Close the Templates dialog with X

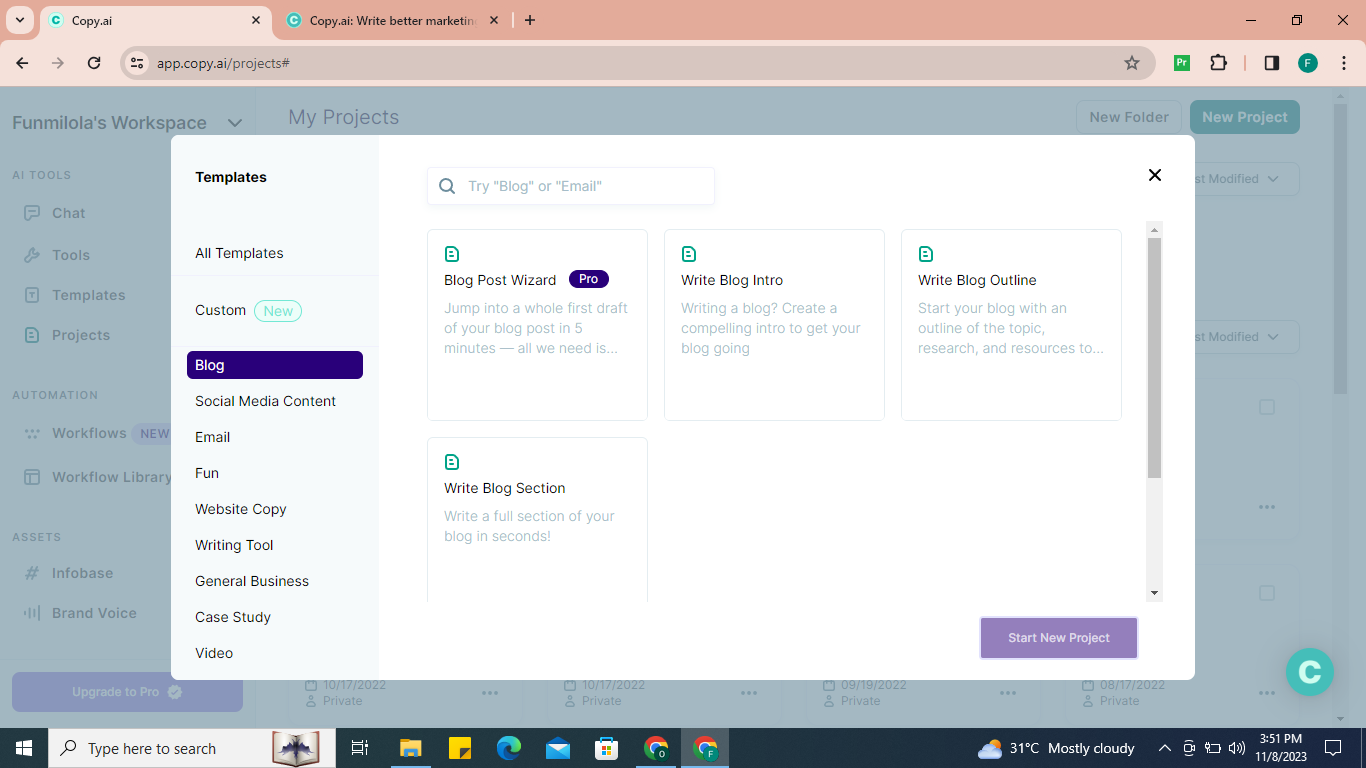click(1154, 175)
